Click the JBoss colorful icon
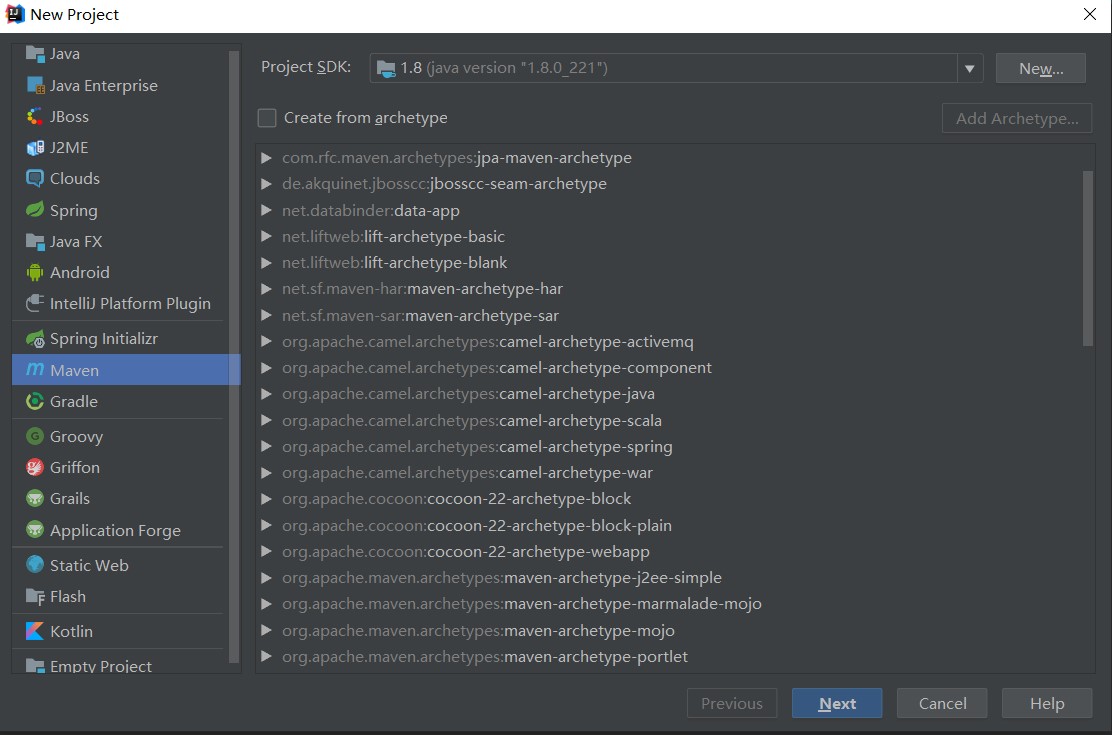1112x735 pixels. 35,116
